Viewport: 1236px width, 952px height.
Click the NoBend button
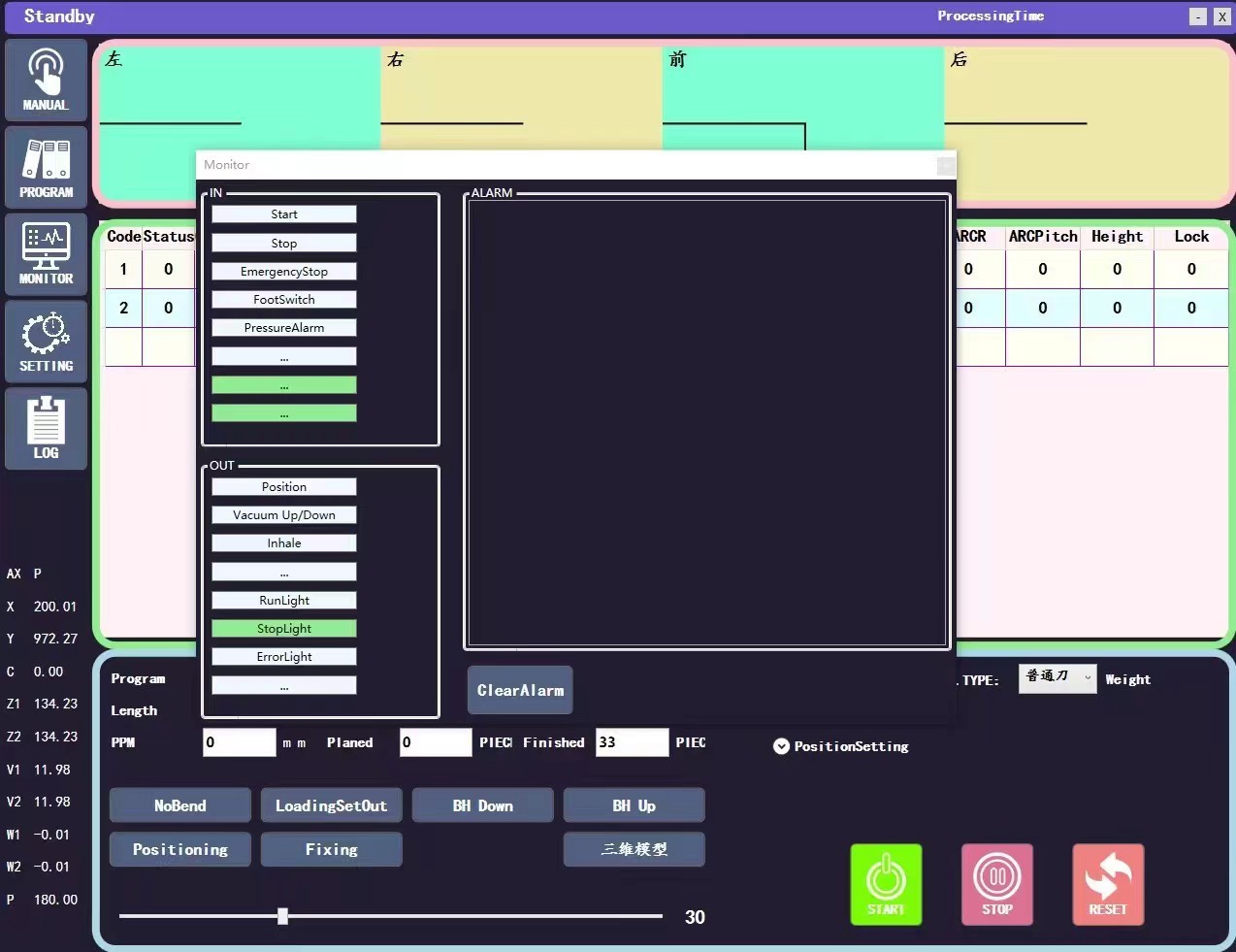pos(180,805)
